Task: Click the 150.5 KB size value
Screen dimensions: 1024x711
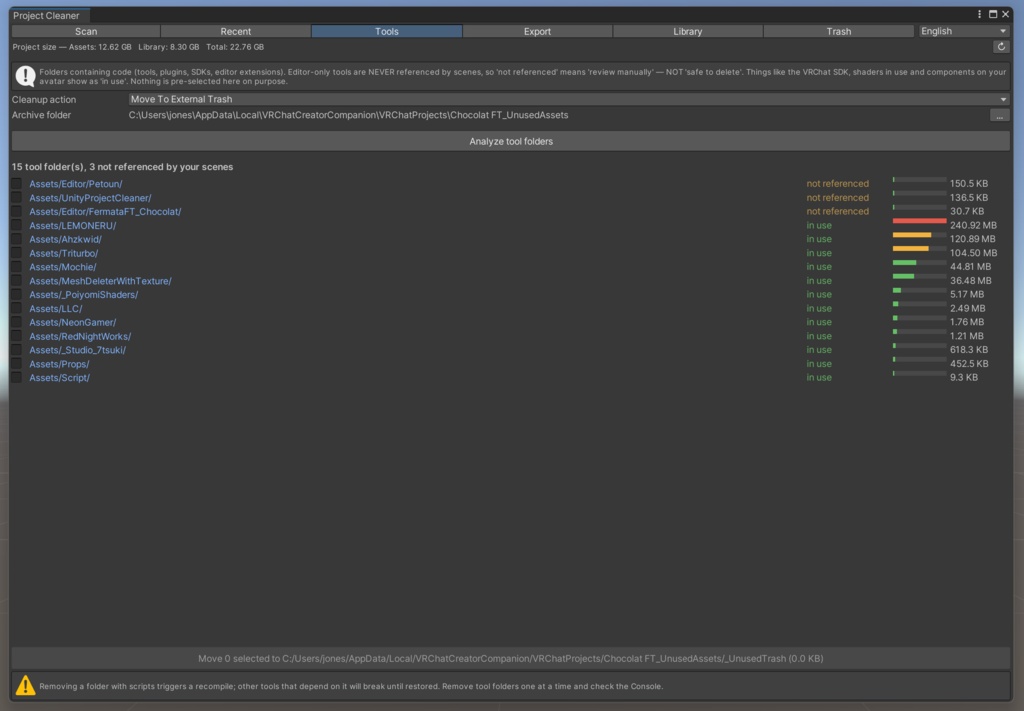Action: coord(968,184)
